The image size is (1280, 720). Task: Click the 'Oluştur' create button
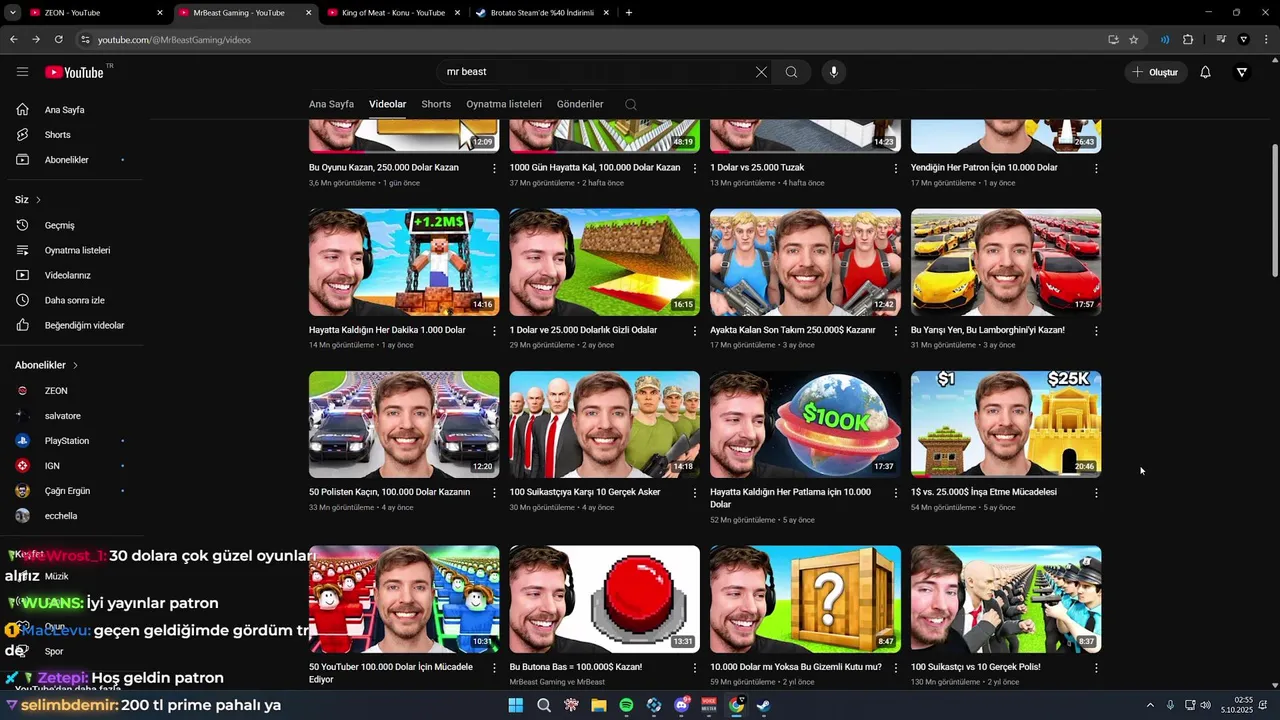point(1155,72)
